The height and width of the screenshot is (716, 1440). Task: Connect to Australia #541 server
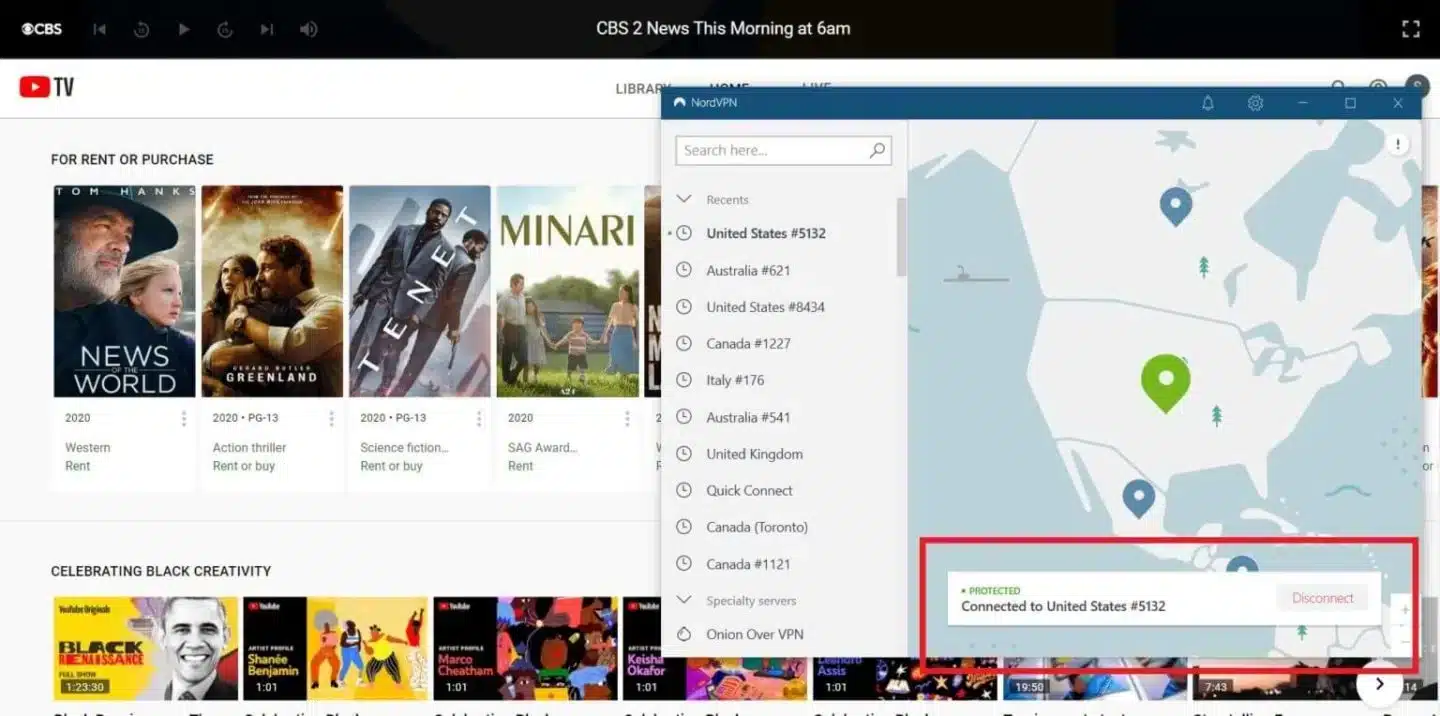(748, 417)
